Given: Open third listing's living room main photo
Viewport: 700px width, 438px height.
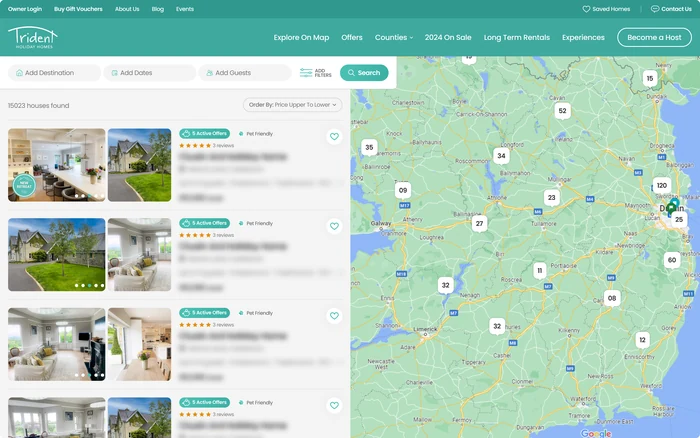Looking at the screenshot, I should pos(57,344).
